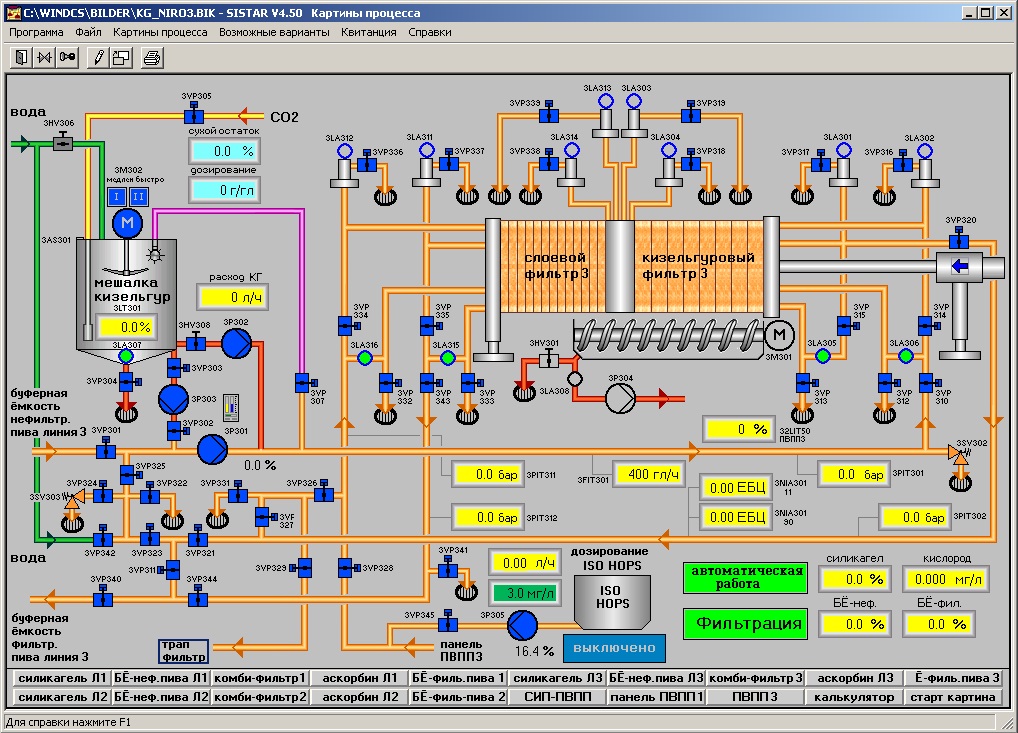This screenshot has width=1018, height=733.
Task: Open БЁ-неф.пива Л3 picture
Action: tap(656, 678)
